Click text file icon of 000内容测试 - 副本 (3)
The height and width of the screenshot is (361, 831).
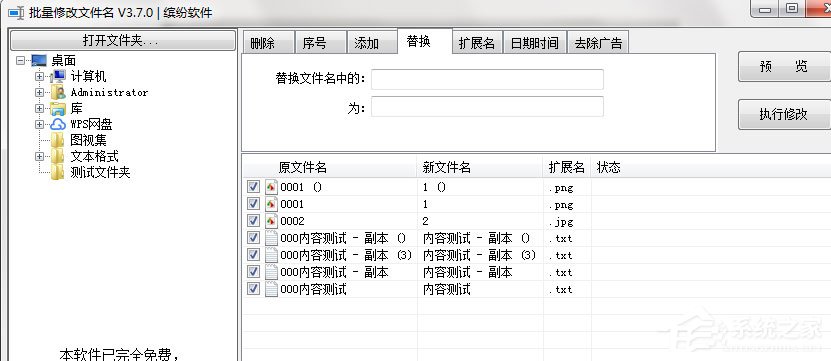pyautogui.click(x=271, y=255)
